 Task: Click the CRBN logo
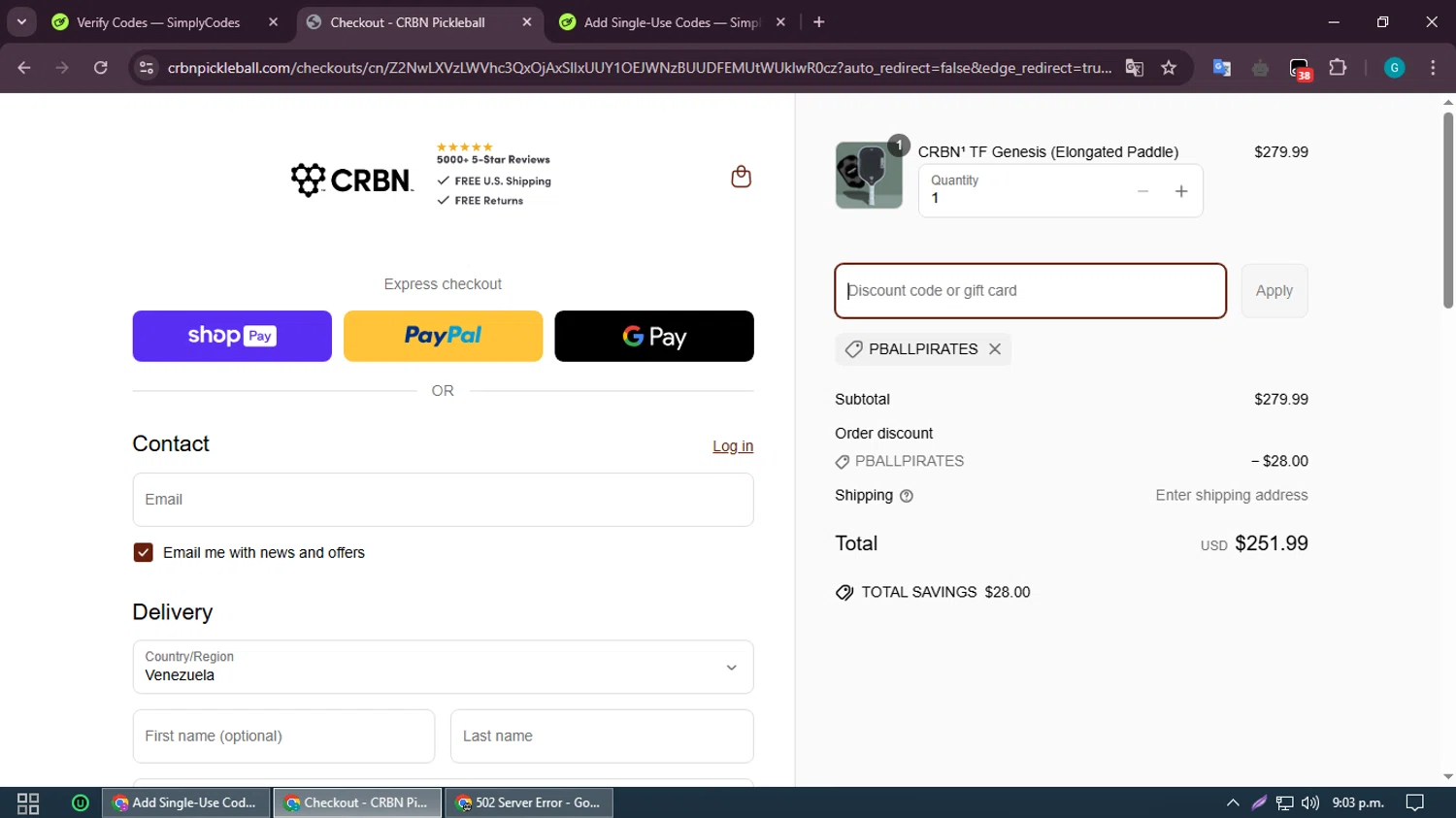[351, 180]
